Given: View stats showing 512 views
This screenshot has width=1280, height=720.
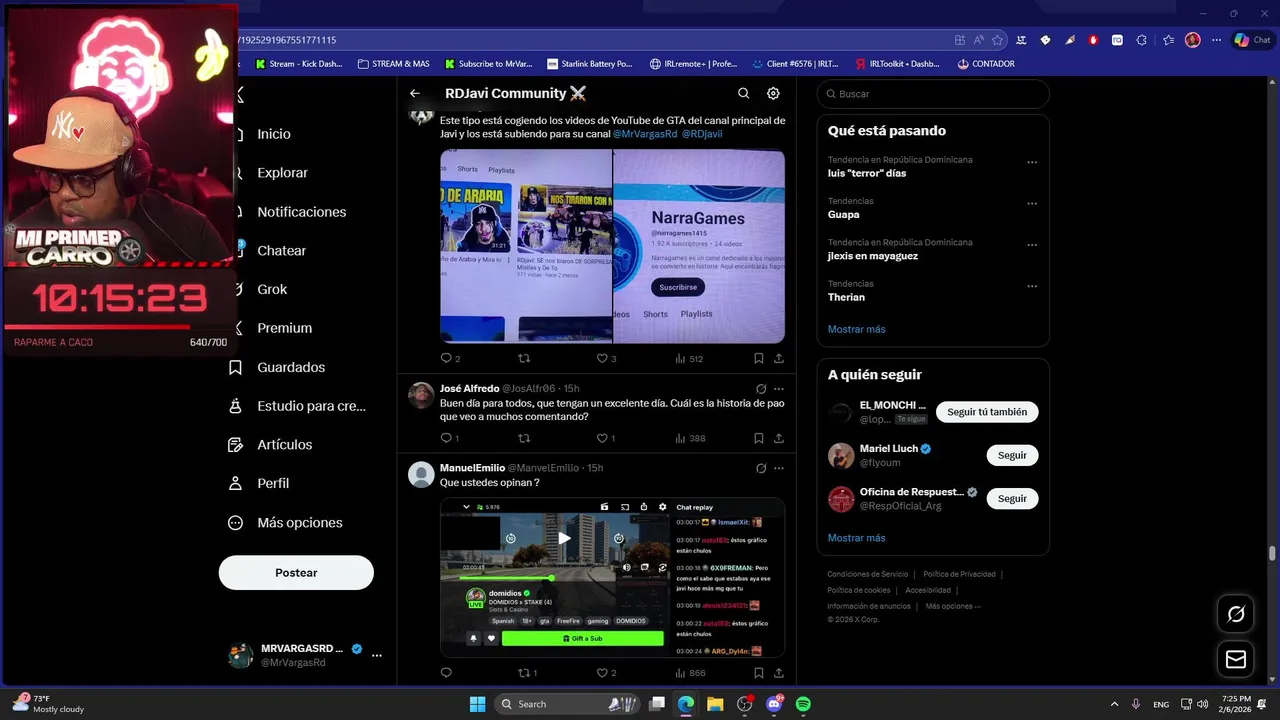Looking at the screenshot, I should click(x=690, y=358).
